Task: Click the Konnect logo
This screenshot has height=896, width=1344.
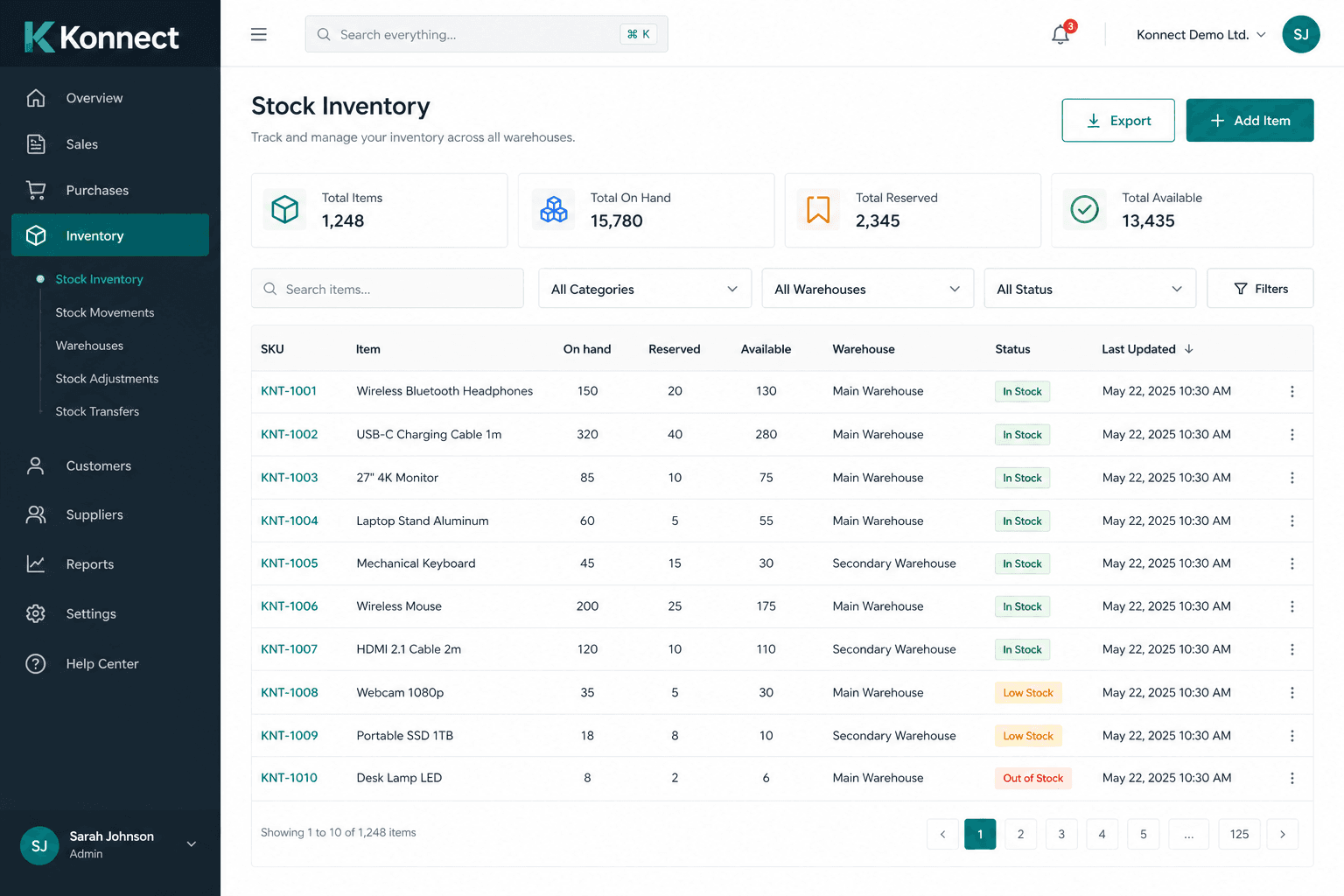Action: (x=101, y=37)
